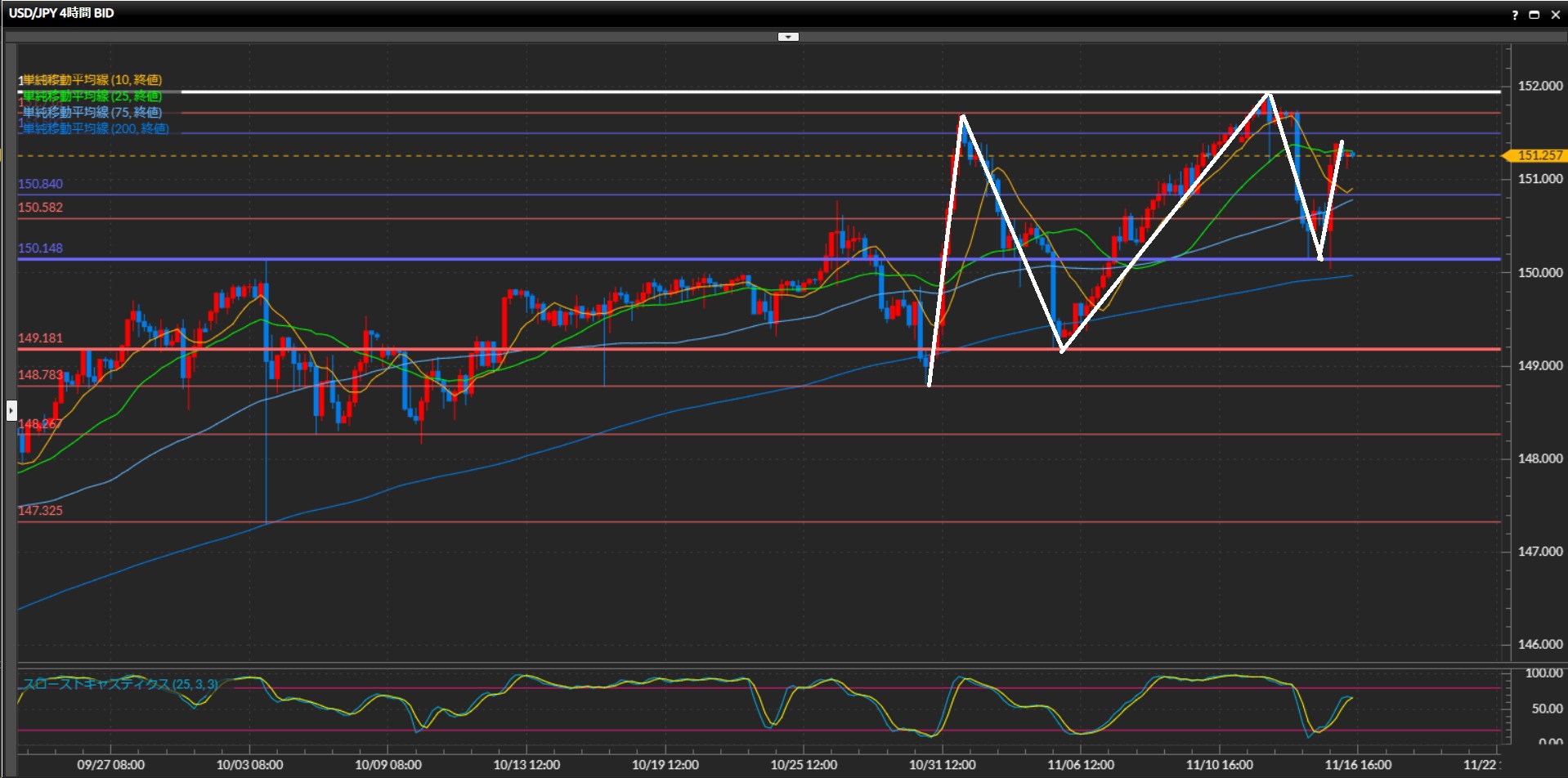Click the 149.181 red line label

click(x=41, y=338)
